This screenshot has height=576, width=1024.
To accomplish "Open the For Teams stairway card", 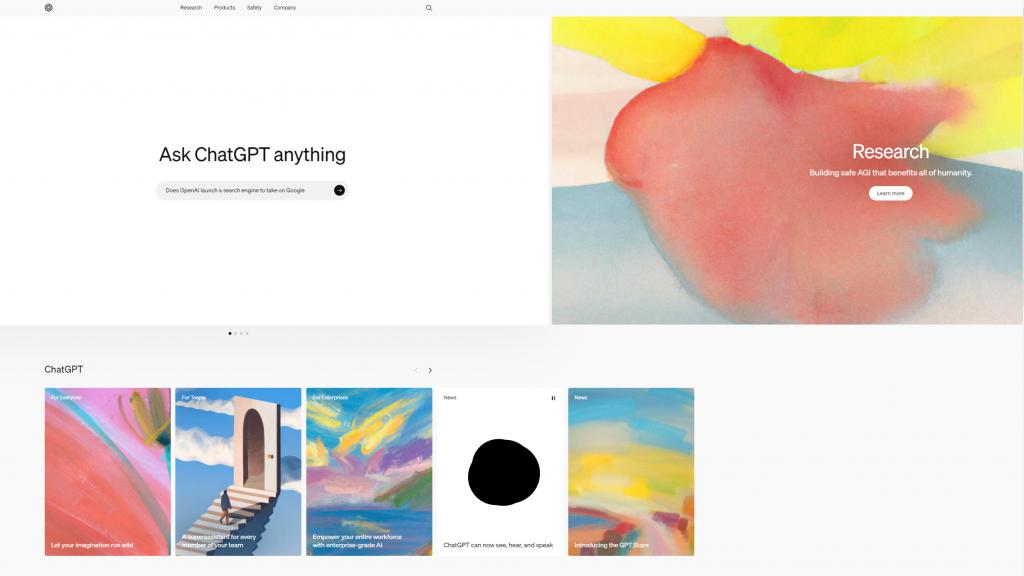I will coord(238,472).
